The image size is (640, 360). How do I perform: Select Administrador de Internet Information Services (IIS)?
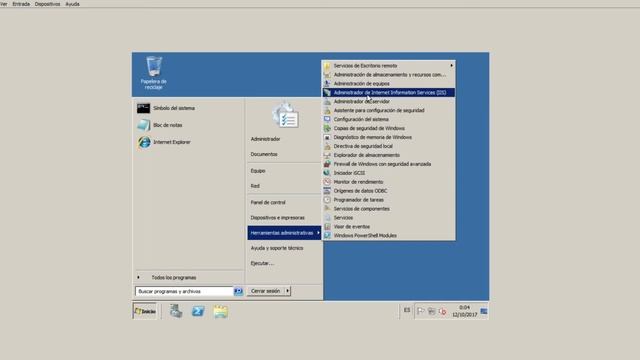tap(388, 93)
